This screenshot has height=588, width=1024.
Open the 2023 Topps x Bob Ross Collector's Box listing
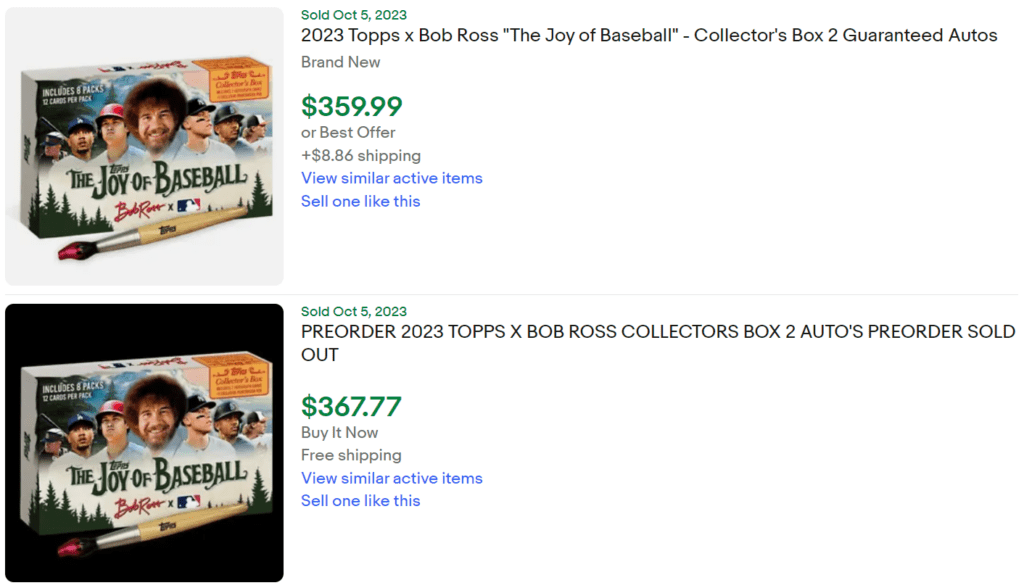point(648,35)
